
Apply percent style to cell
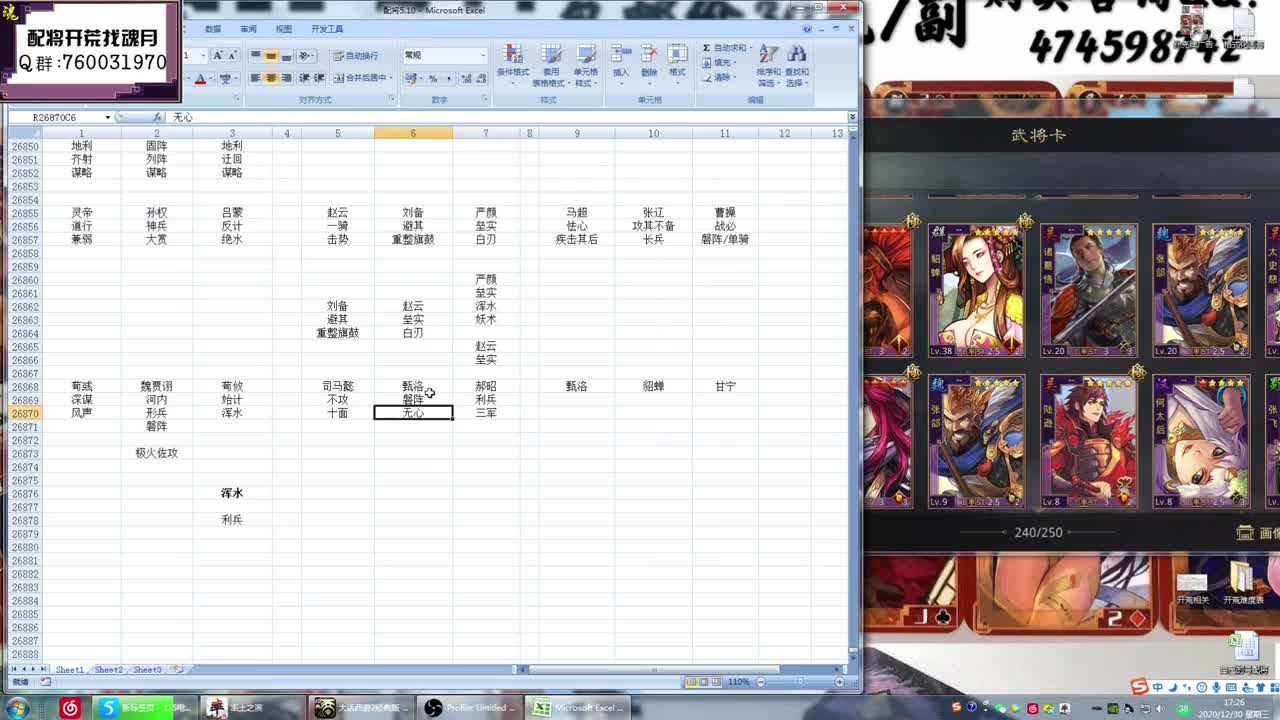click(433, 78)
